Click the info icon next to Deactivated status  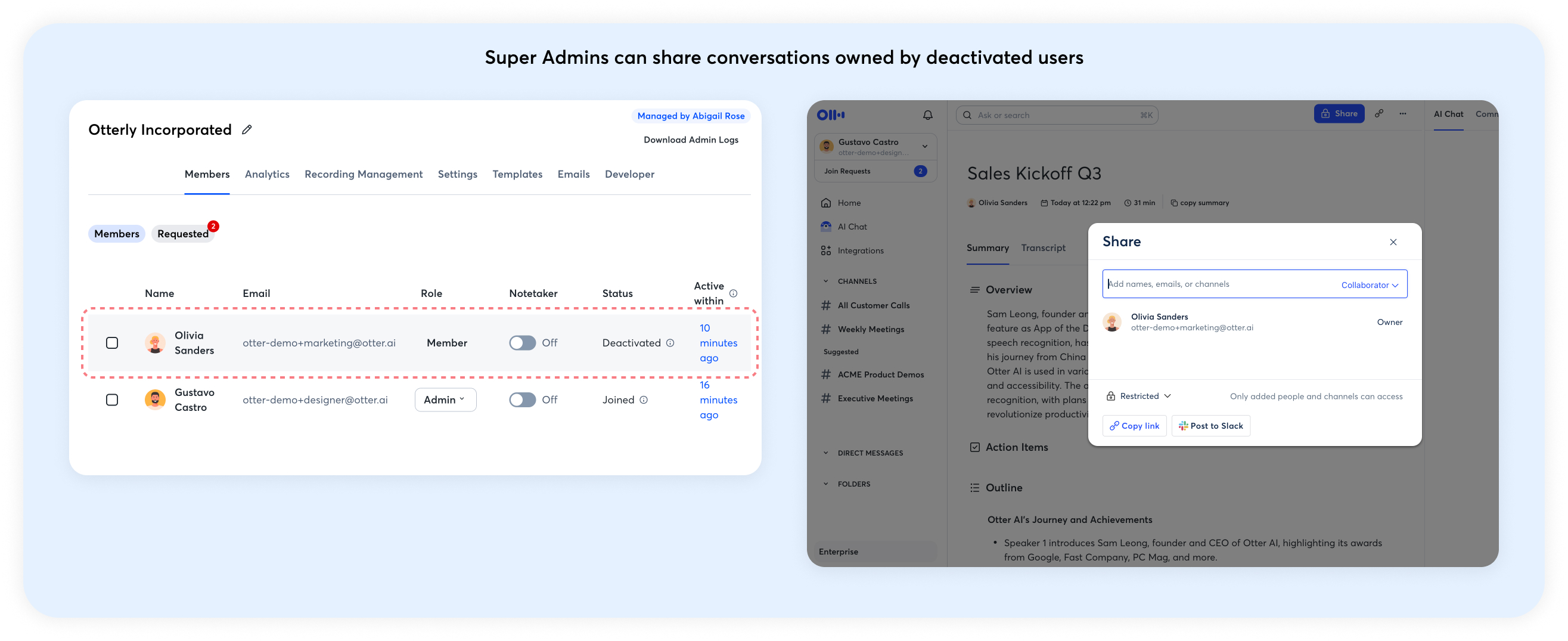[x=669, y=343]
